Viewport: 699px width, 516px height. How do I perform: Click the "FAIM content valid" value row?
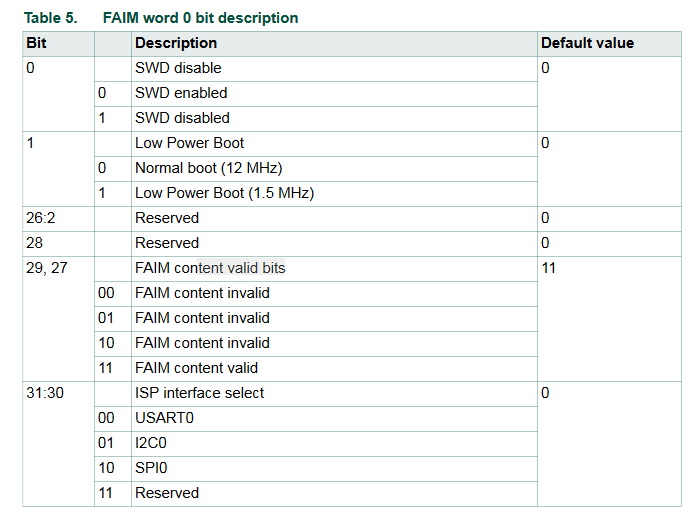[x=196, y=368]
